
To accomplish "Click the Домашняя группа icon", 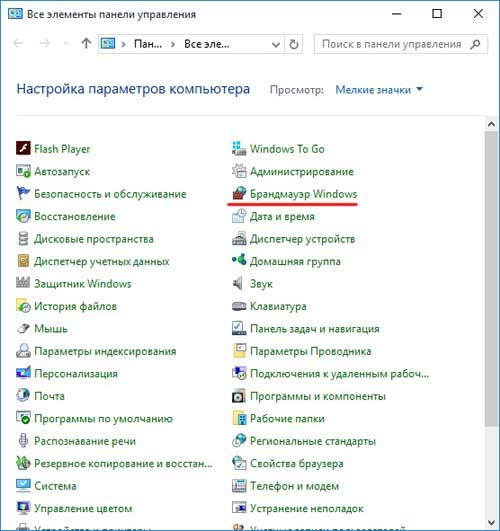I will click(239, 261).
